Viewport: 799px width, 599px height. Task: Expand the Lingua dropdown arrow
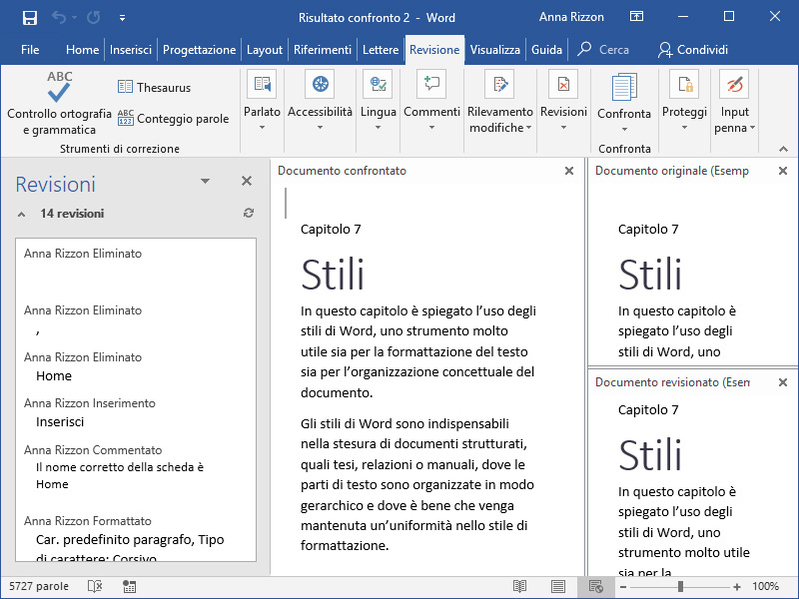click(378, 127)
